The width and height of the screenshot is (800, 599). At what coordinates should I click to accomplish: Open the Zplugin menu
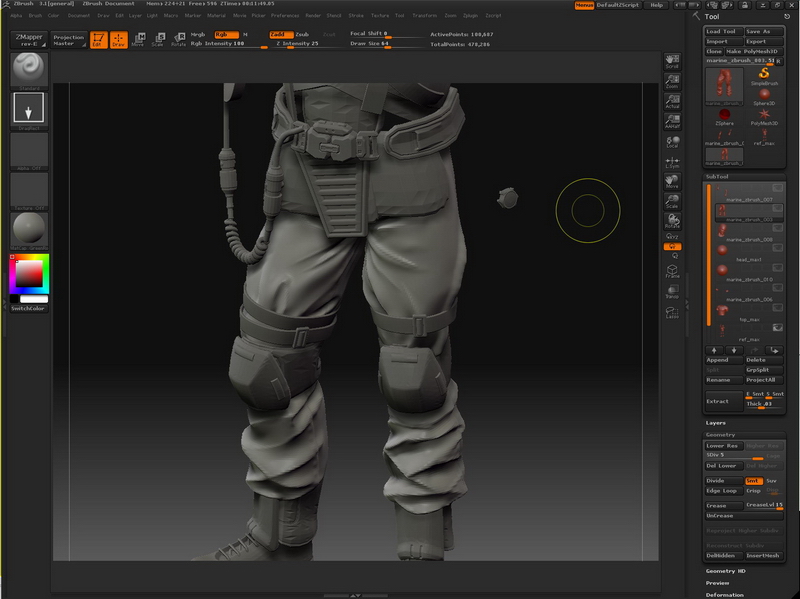pyautogui.click(x=470, y=15)
